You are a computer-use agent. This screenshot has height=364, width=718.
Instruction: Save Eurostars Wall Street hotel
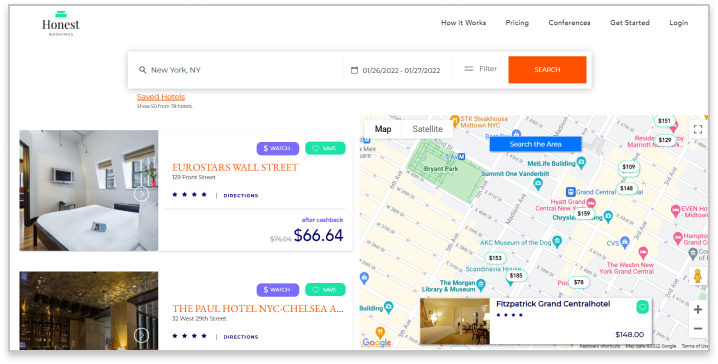(325, 148)
